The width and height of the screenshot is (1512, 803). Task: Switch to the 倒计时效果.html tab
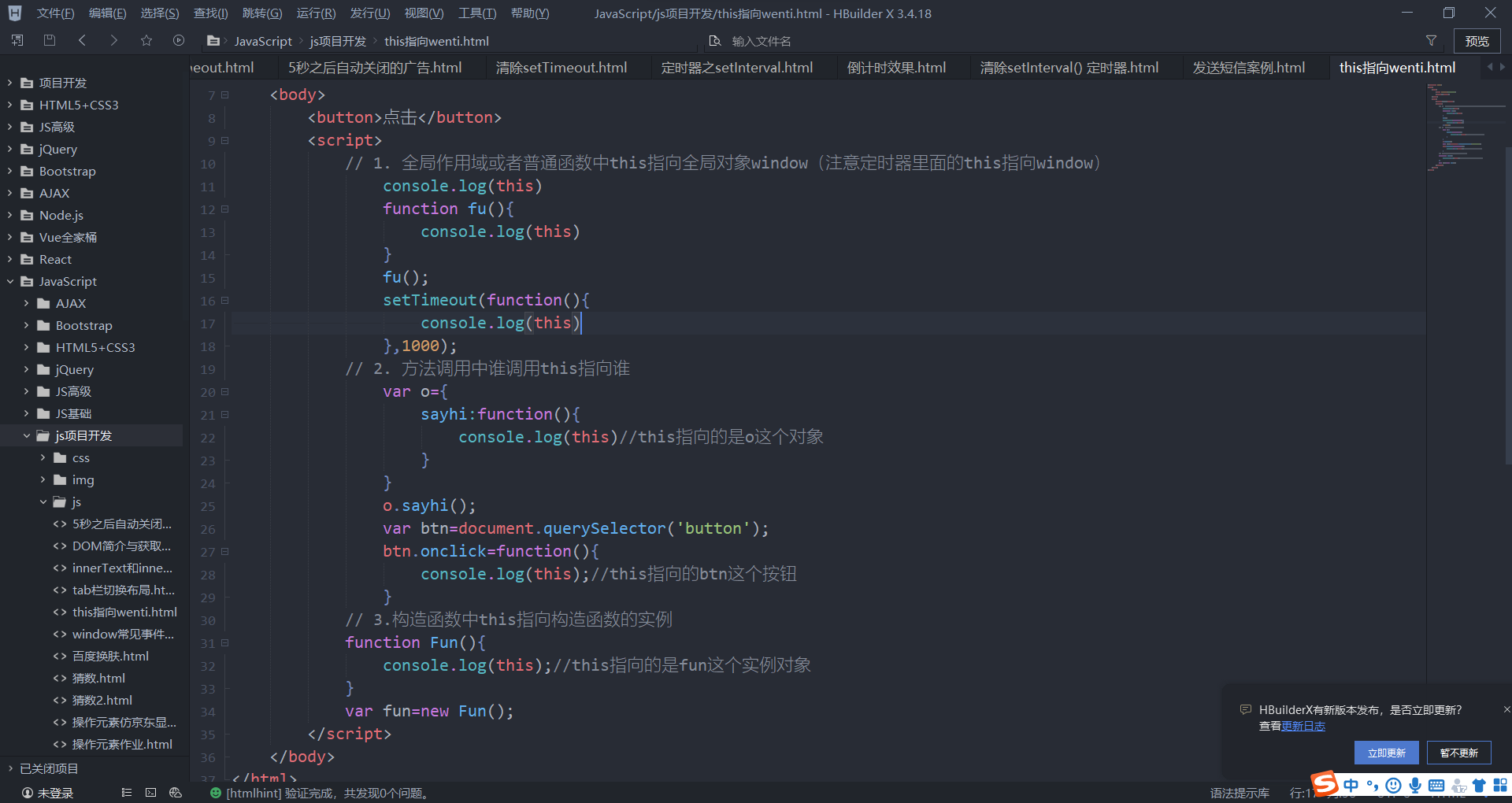(896, 67)
